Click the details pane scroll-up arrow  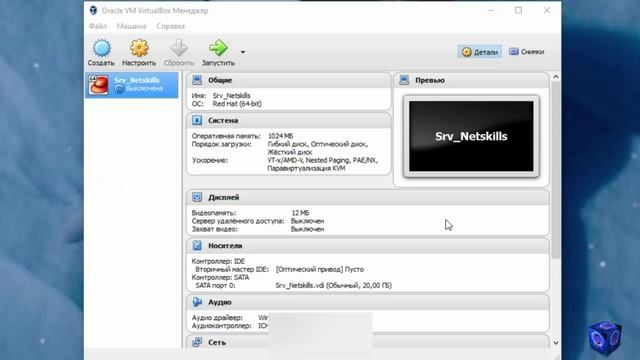coord(556,77)
